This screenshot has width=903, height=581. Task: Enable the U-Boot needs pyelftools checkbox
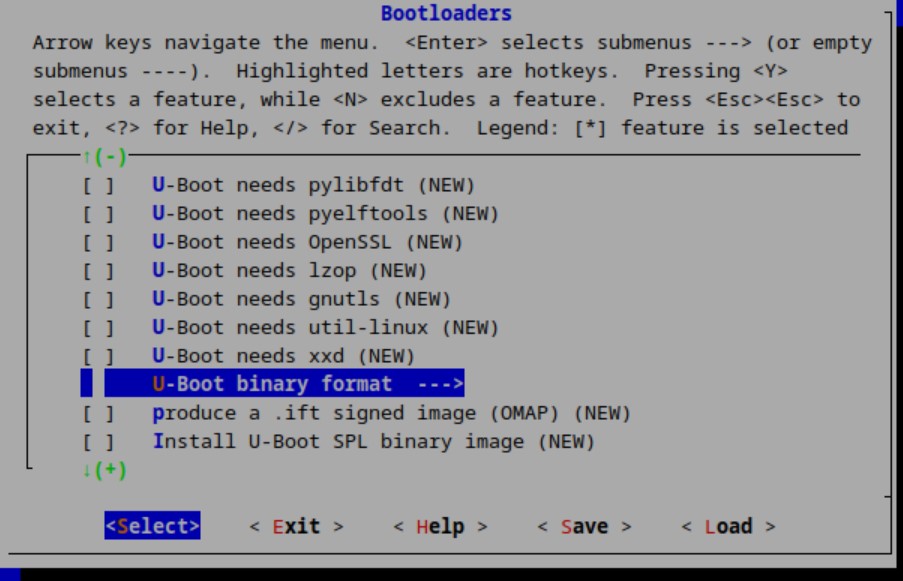98,213
